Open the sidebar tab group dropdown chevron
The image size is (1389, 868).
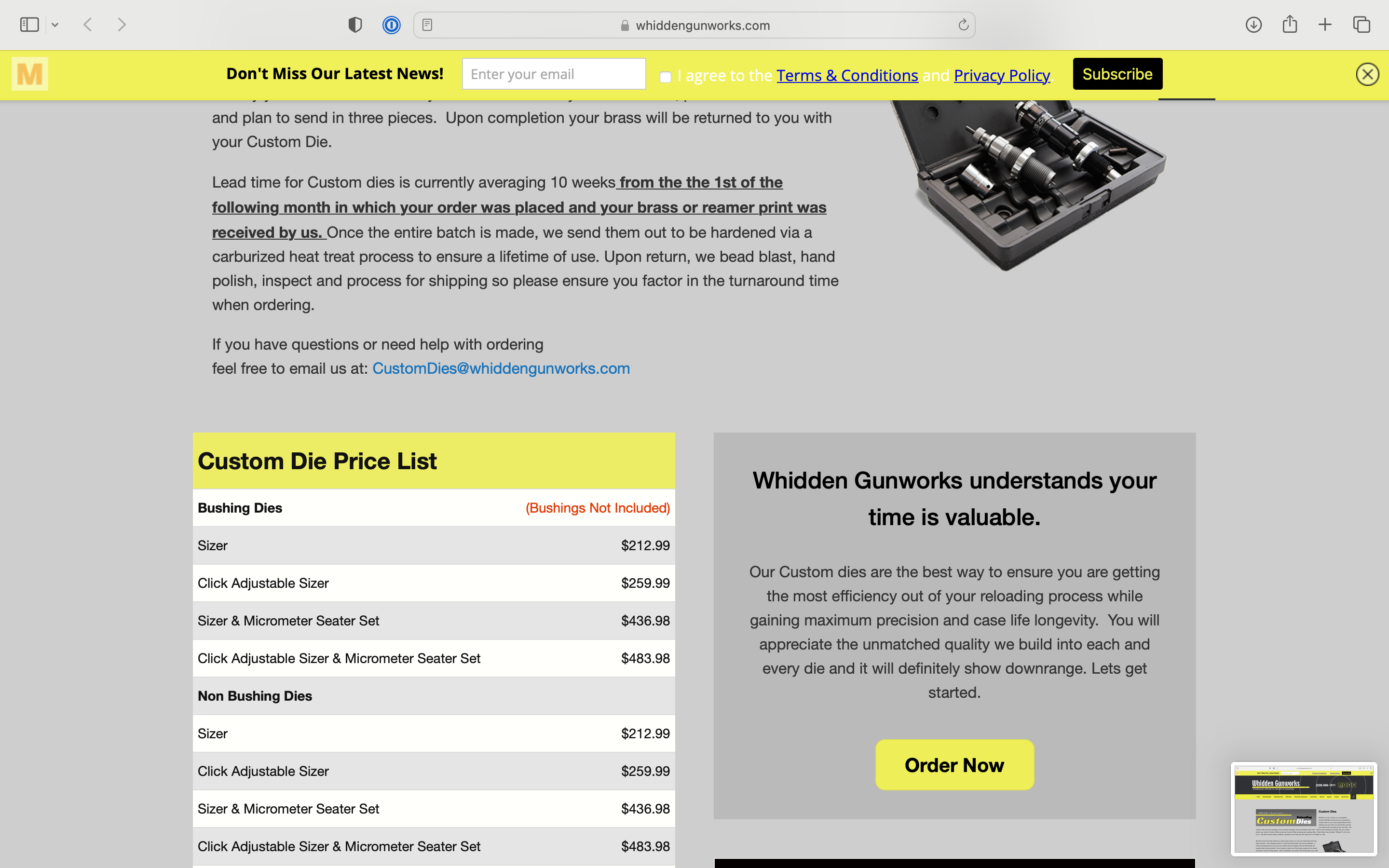[x=55, y=25]
